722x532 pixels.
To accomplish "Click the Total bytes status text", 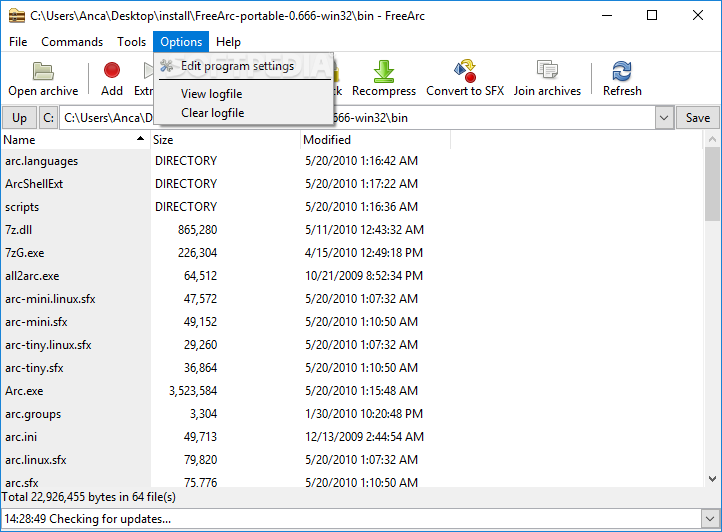I will 89,497.
